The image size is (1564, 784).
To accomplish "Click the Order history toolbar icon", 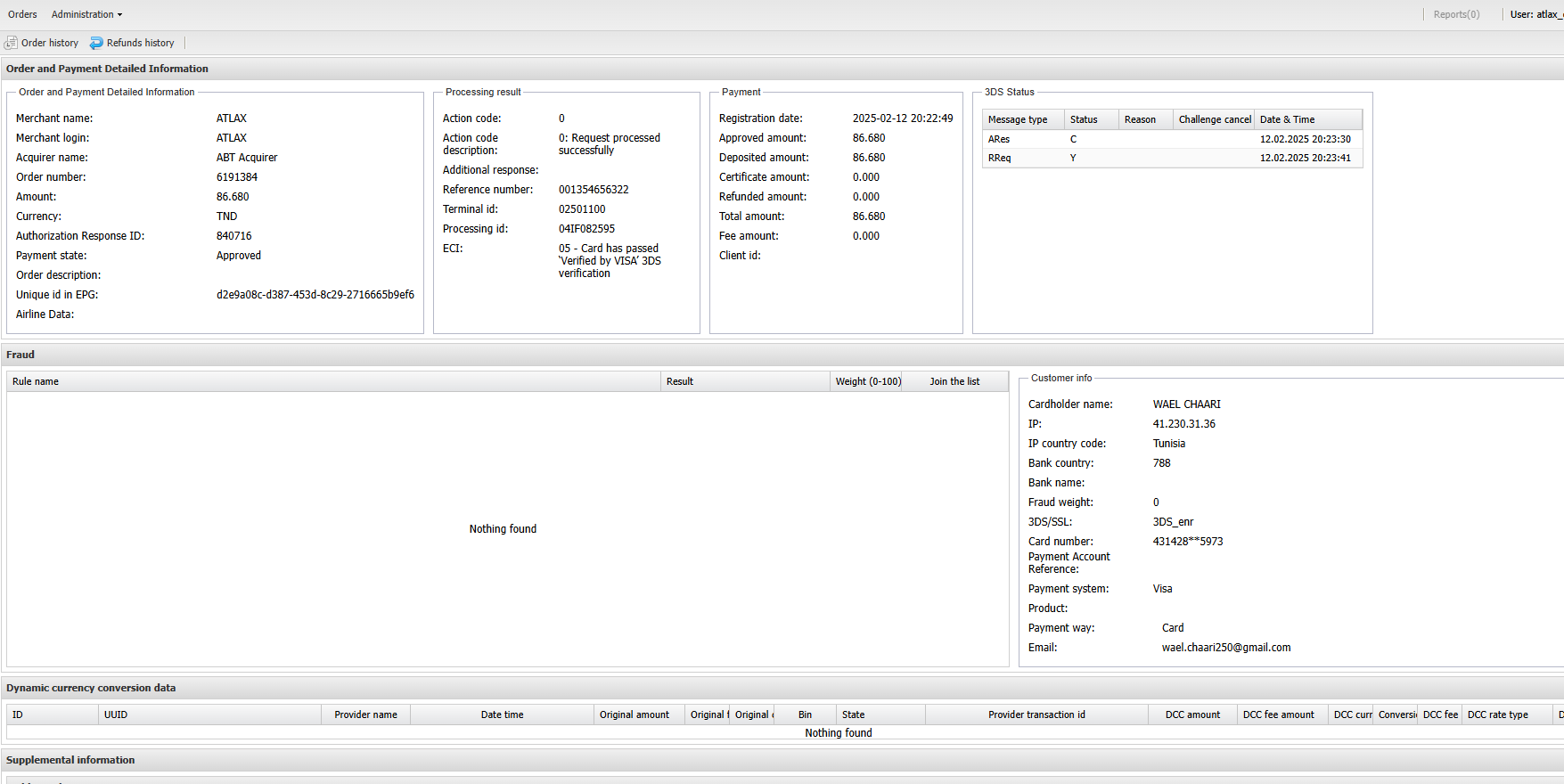I will (x=12, y=43).
